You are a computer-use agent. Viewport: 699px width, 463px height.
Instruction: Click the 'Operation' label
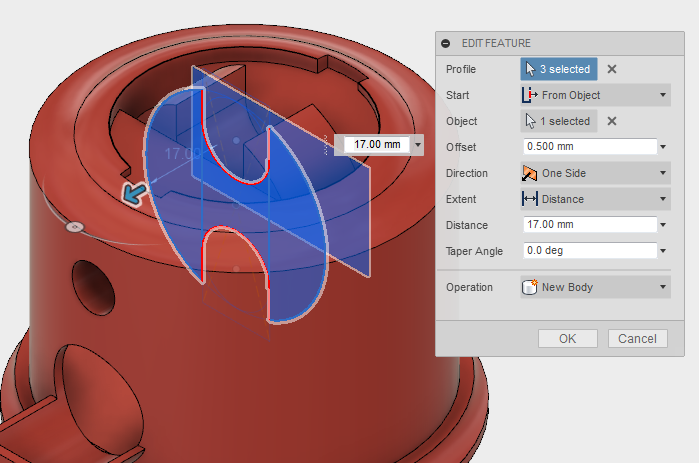(x=469, y=287)
